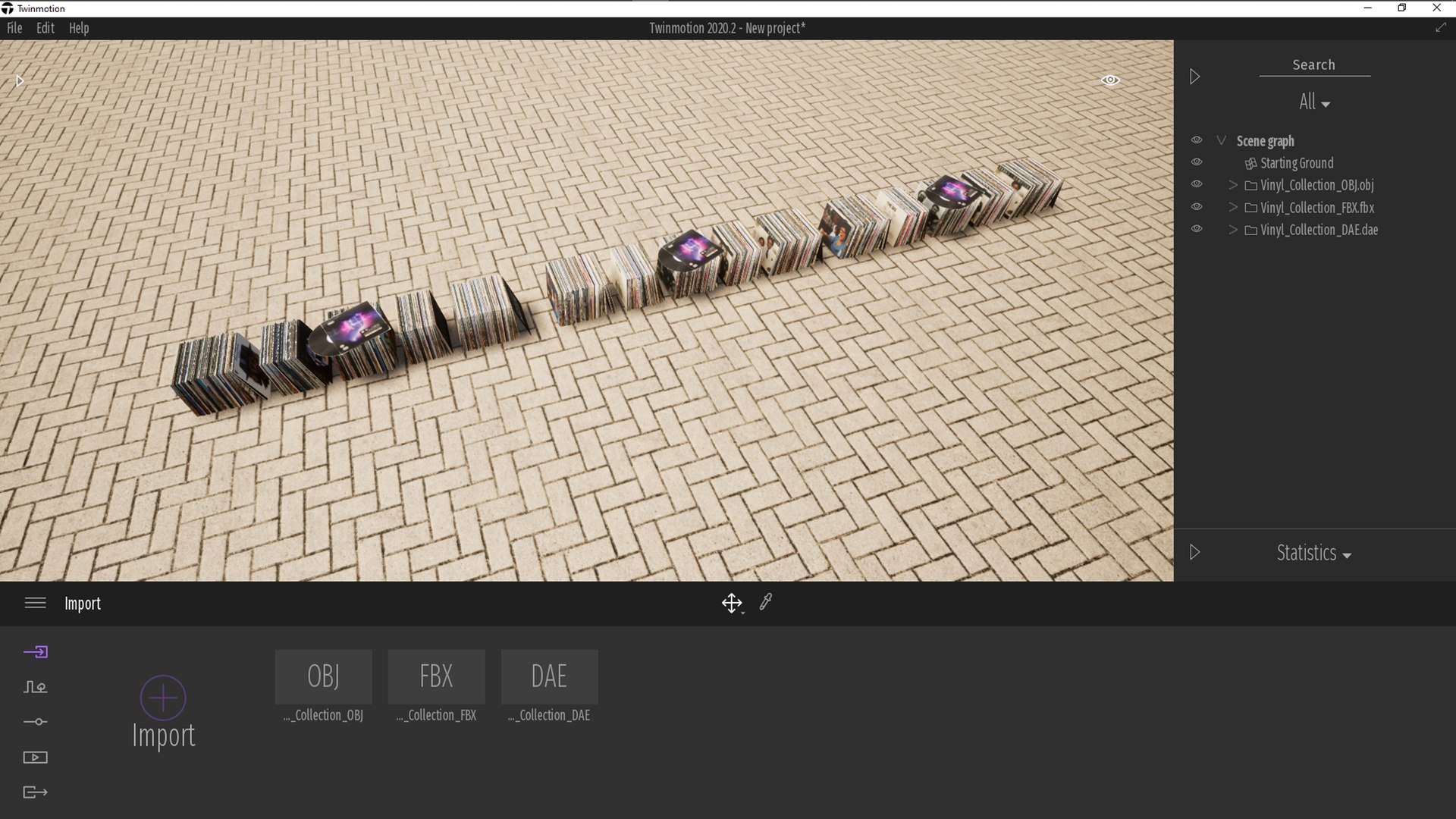Open the Media sidebar icon
Image resolution: width=1456 pixels, height=819 pixels.
click(36, 758)
